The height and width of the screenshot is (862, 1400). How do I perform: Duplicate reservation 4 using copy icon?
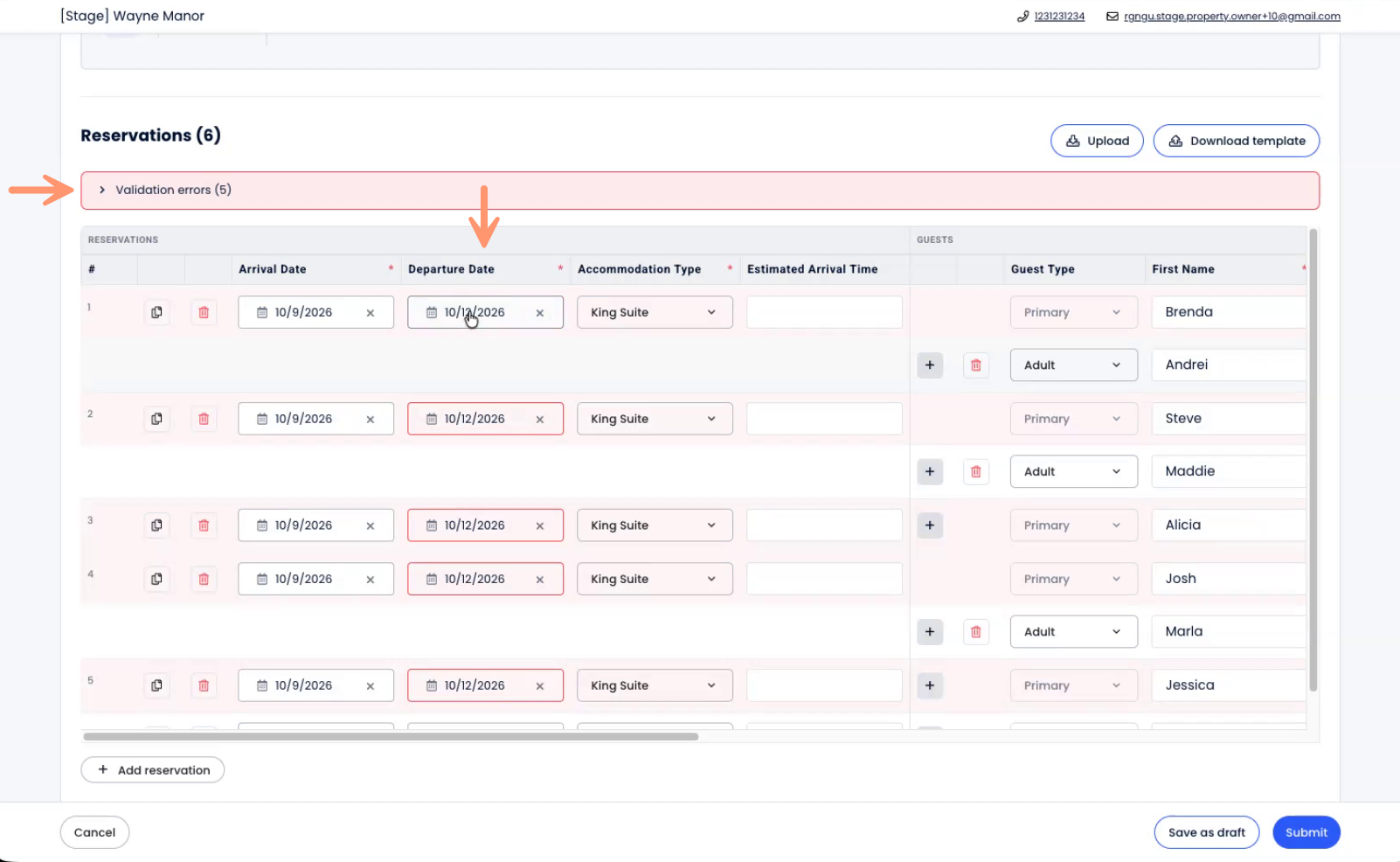tap(156, 579)
